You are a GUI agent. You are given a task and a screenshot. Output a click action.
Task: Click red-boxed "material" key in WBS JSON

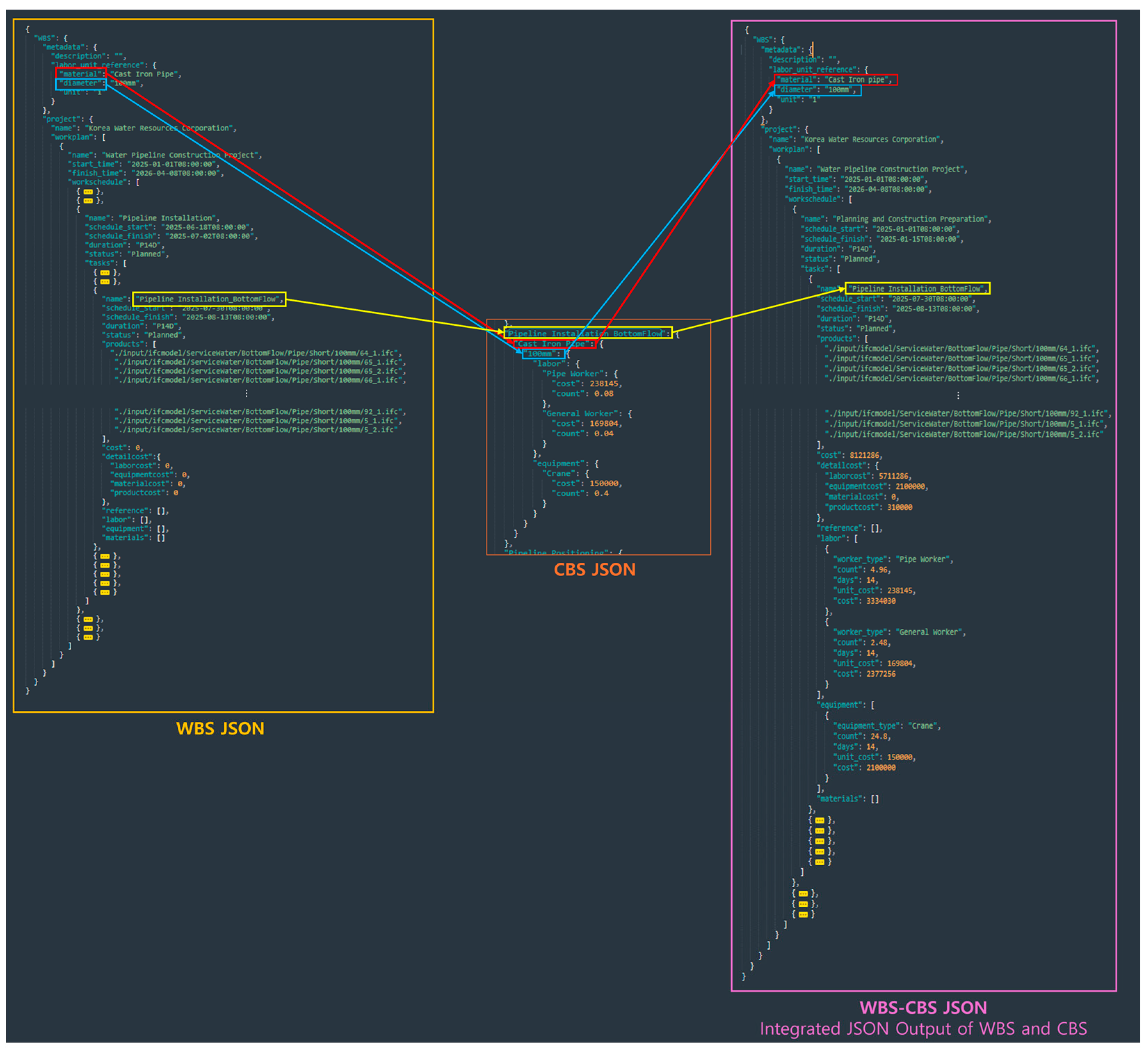[x=81, y=74]
